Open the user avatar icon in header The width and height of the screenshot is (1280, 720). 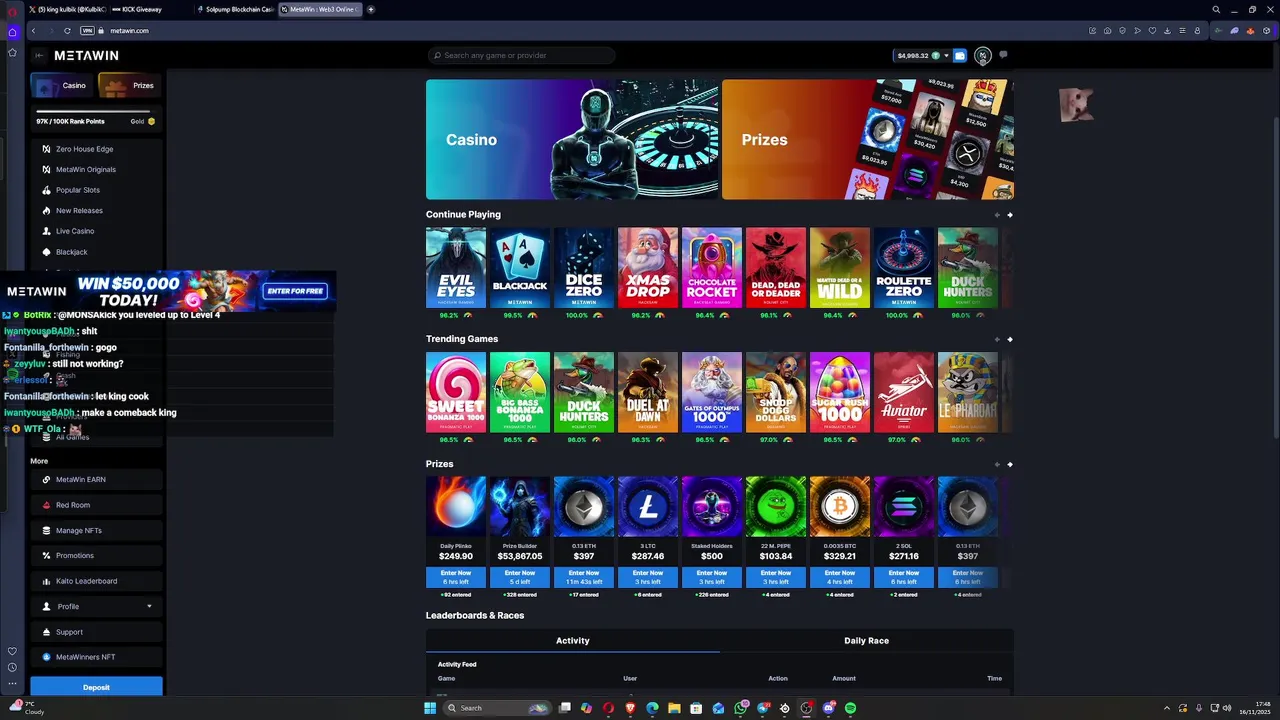click(982, 56)
